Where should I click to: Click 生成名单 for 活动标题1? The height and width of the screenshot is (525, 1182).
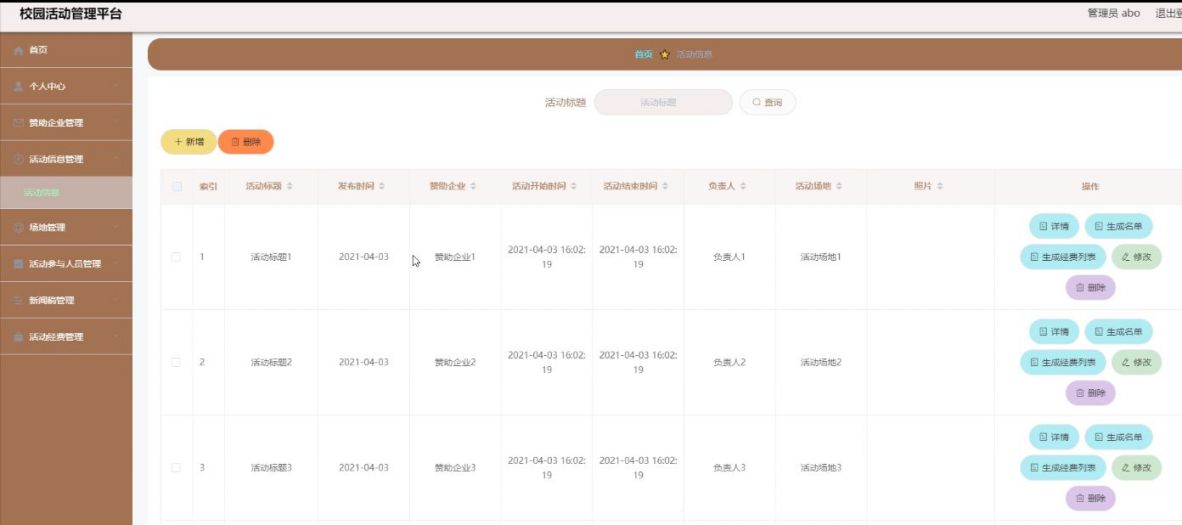tap(1118, 226)
